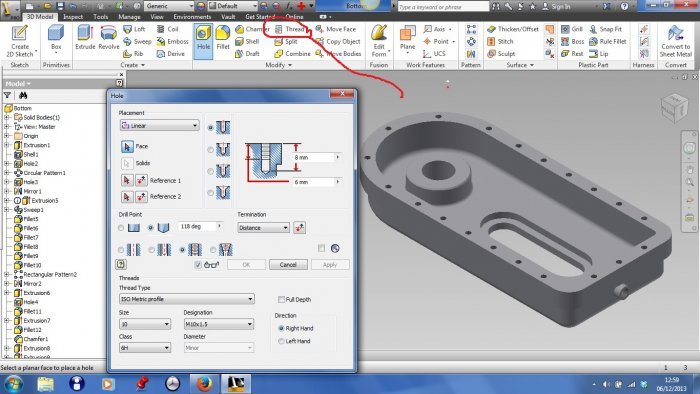Select the Split tool
700x394 pixels.
click(286, 41)
